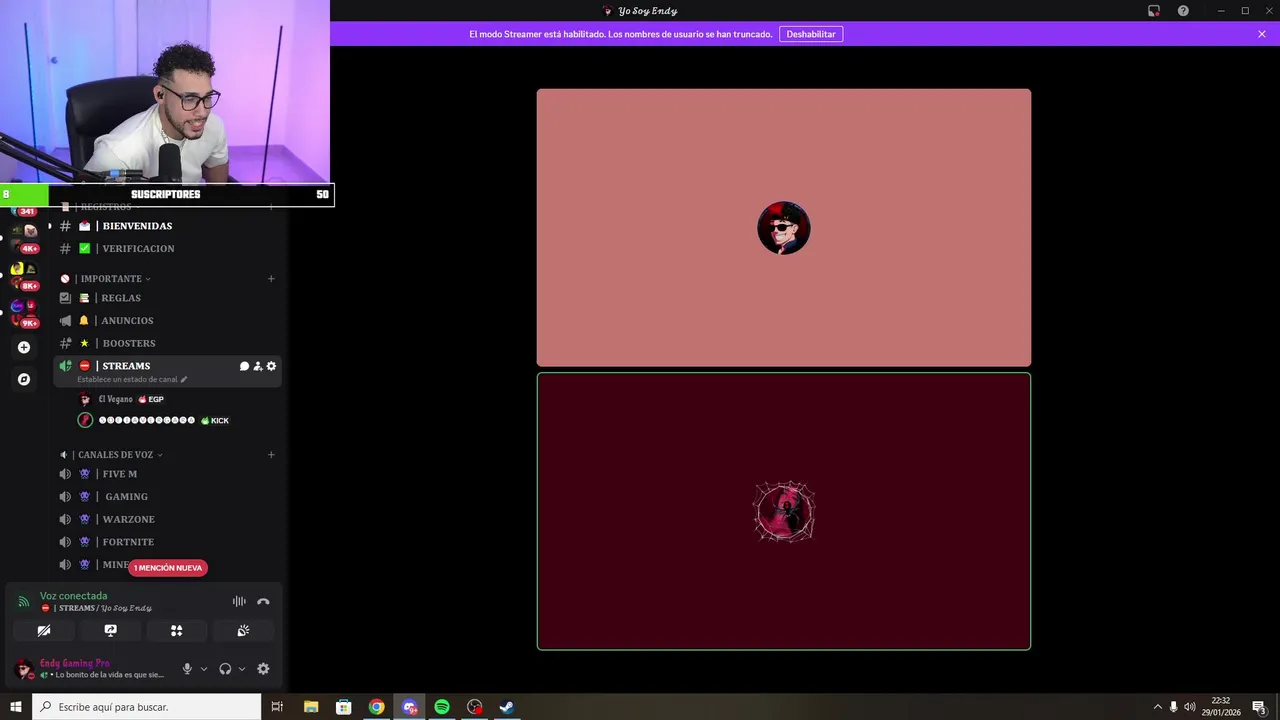Screen dimensions: 1280x720
Task: Open the taskbar clock and date
Action: point(1221,707)
